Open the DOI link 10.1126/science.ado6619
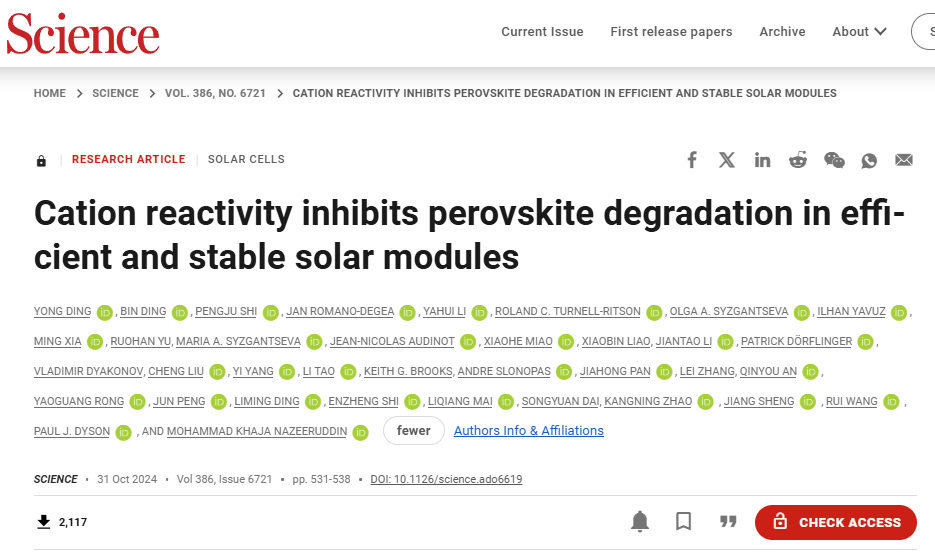Image resolution: width=935 pixels, height=558 pixels. (x=446, y=479)
